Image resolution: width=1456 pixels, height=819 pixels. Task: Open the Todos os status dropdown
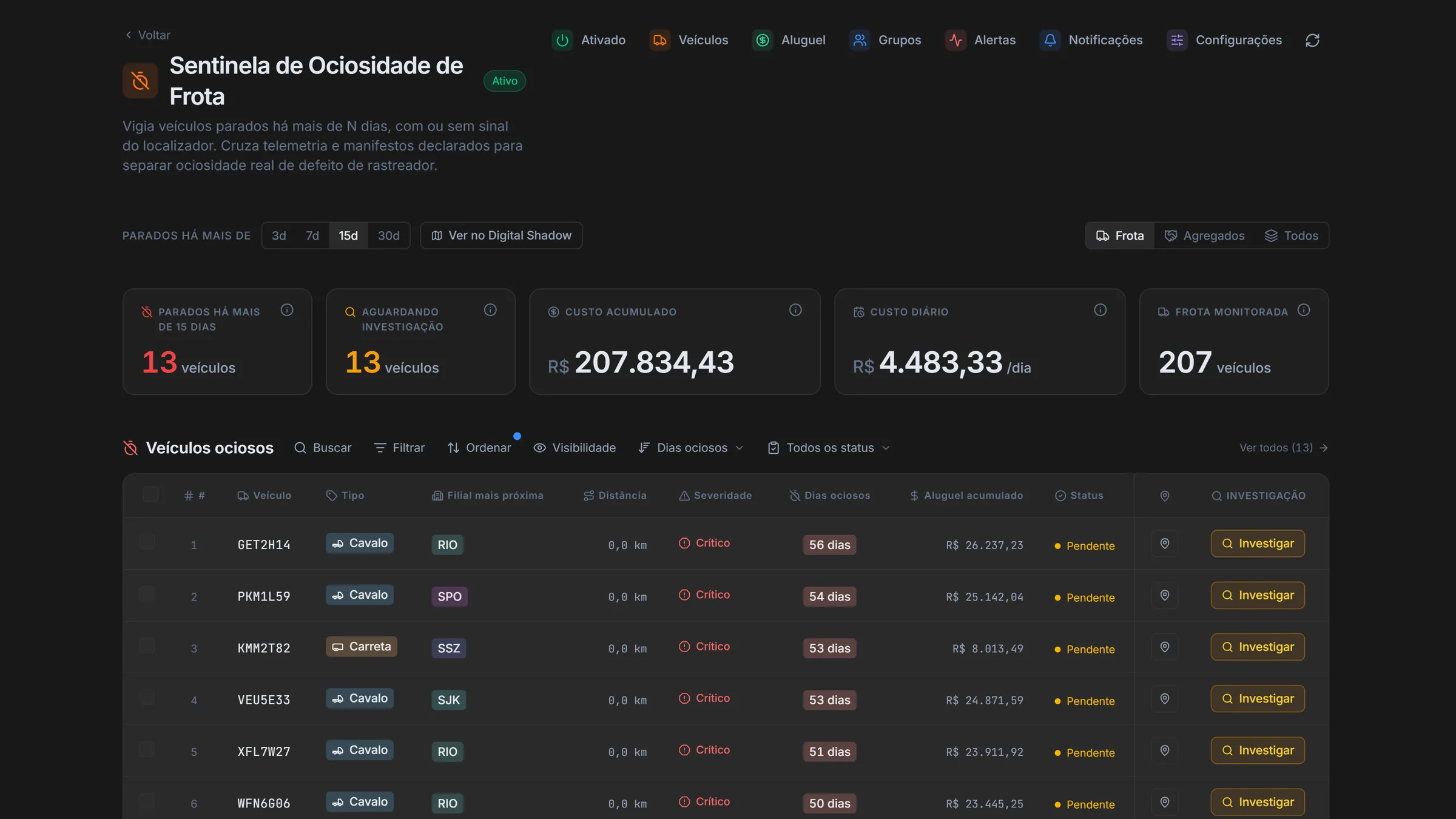(x=829, y=448)
